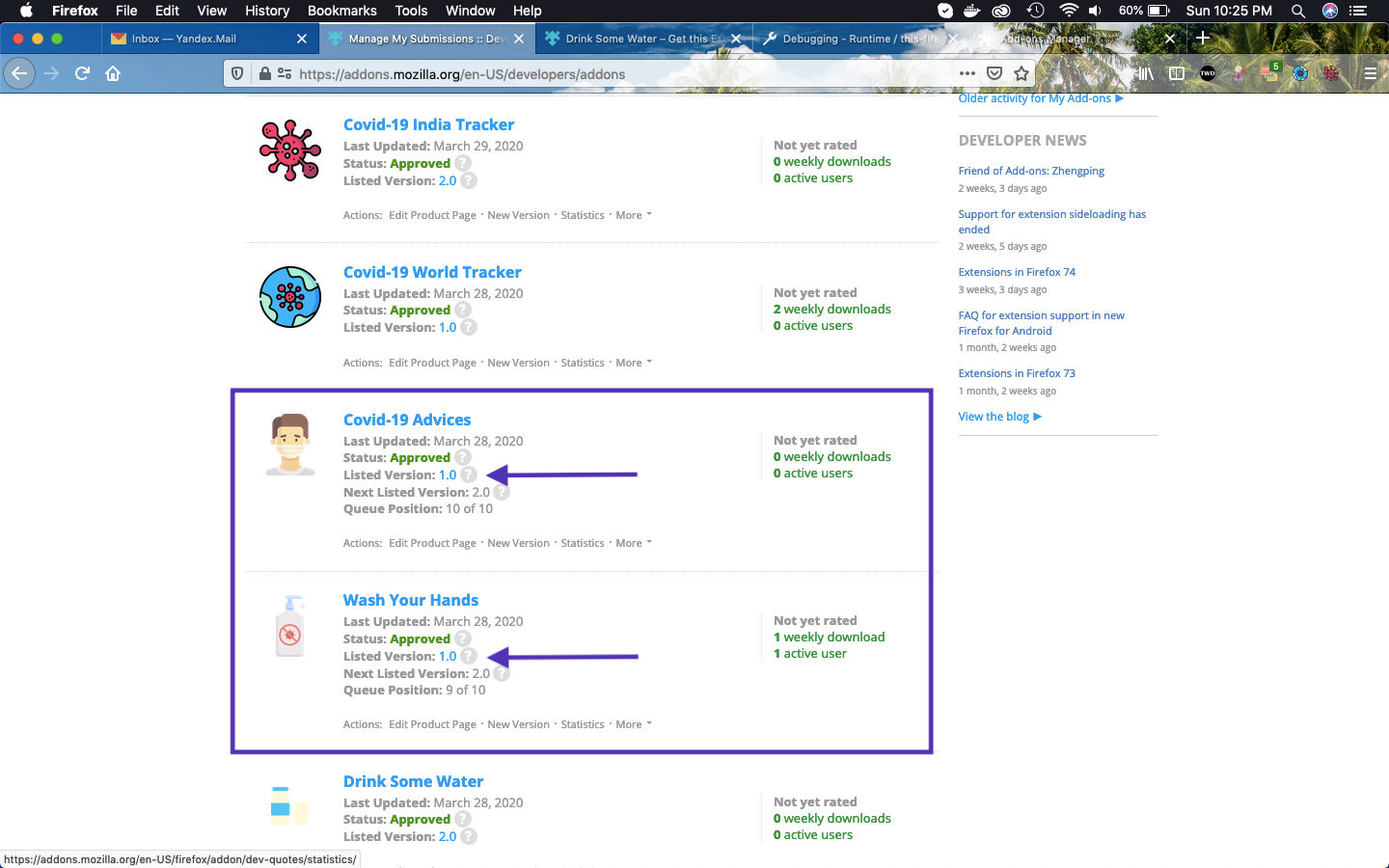Toggle the sidebar view icon

tap(1177, 73)
